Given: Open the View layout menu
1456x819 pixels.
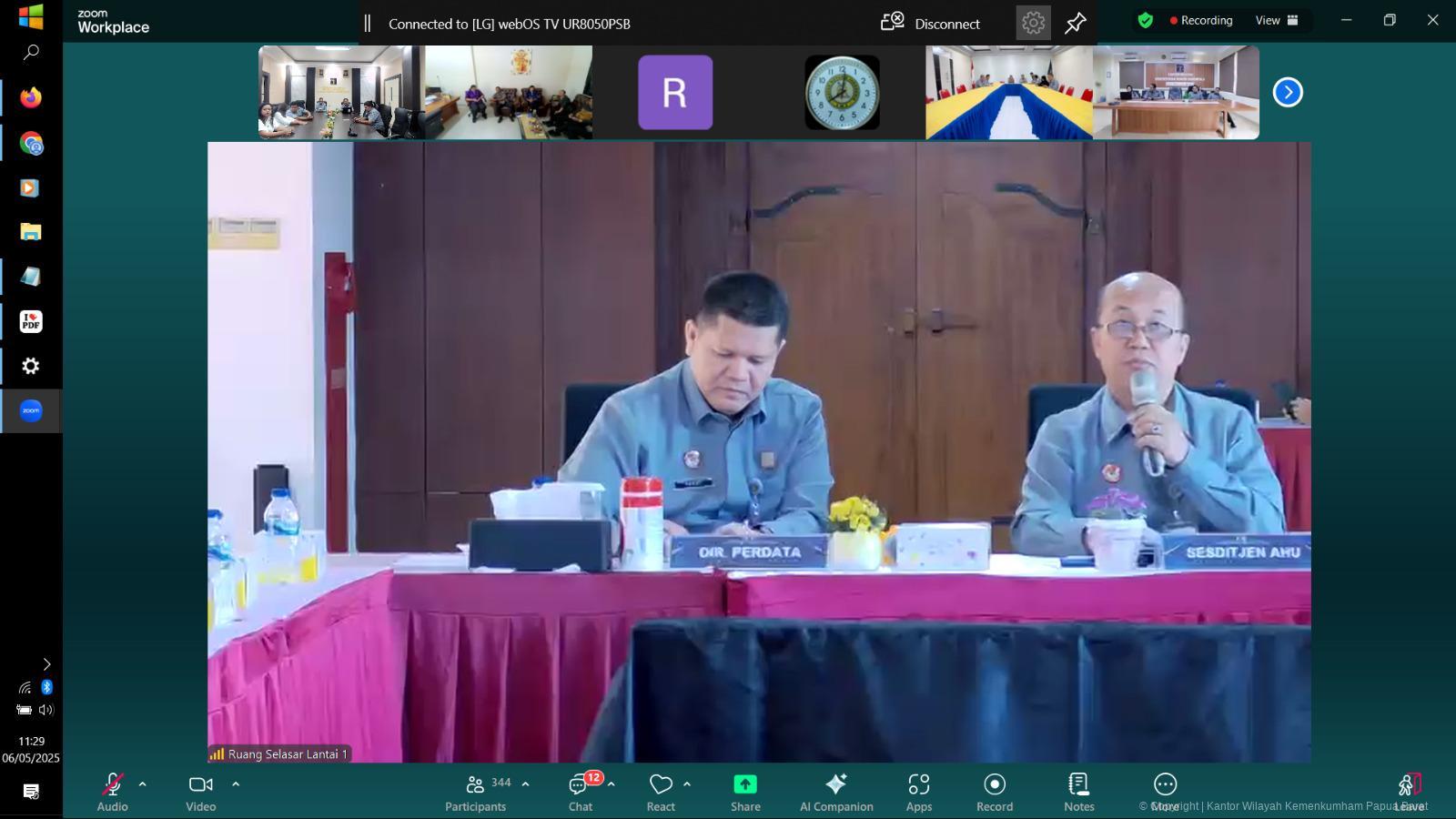Looking at the screenshot, I should [1277, 20].
